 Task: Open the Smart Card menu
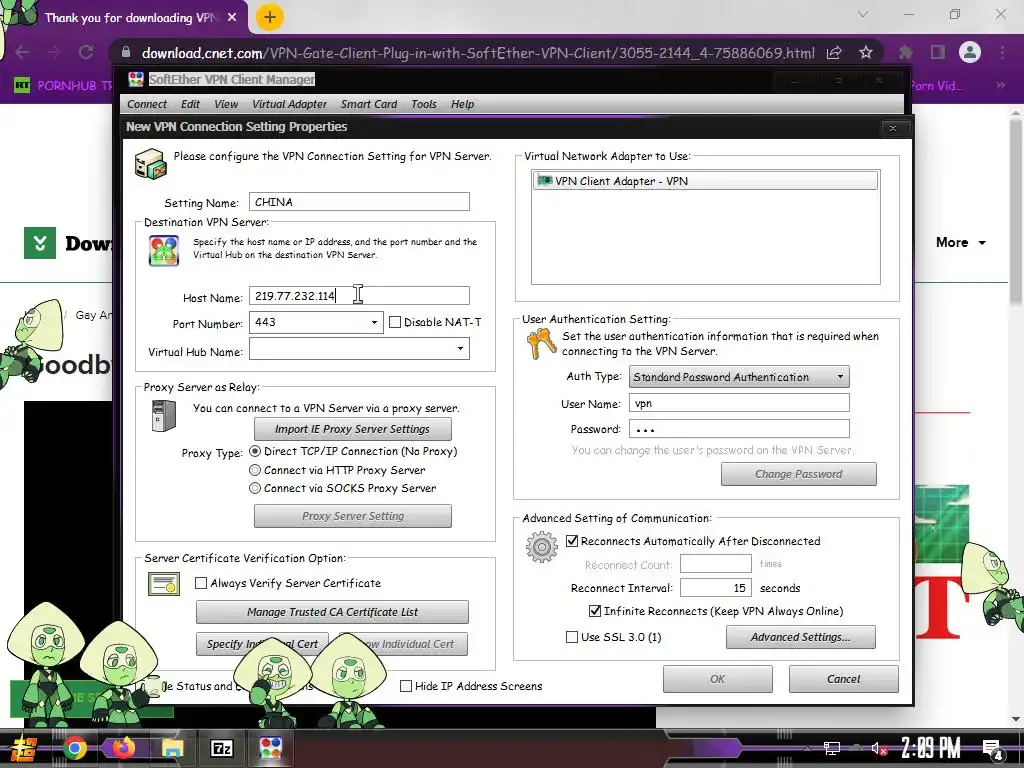(368, 104)
